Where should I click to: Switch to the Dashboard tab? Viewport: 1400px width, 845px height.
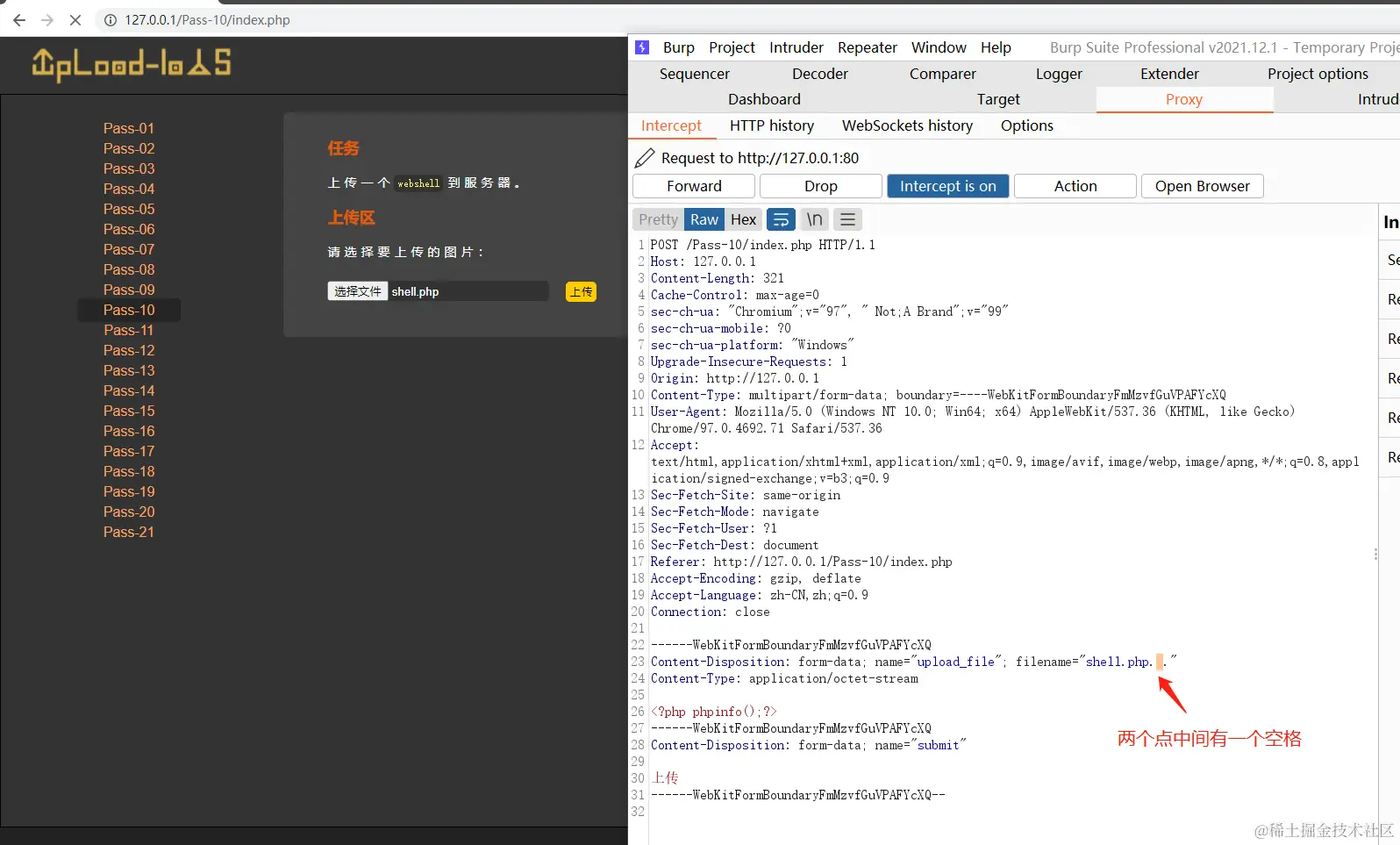(x=764, y=99)
